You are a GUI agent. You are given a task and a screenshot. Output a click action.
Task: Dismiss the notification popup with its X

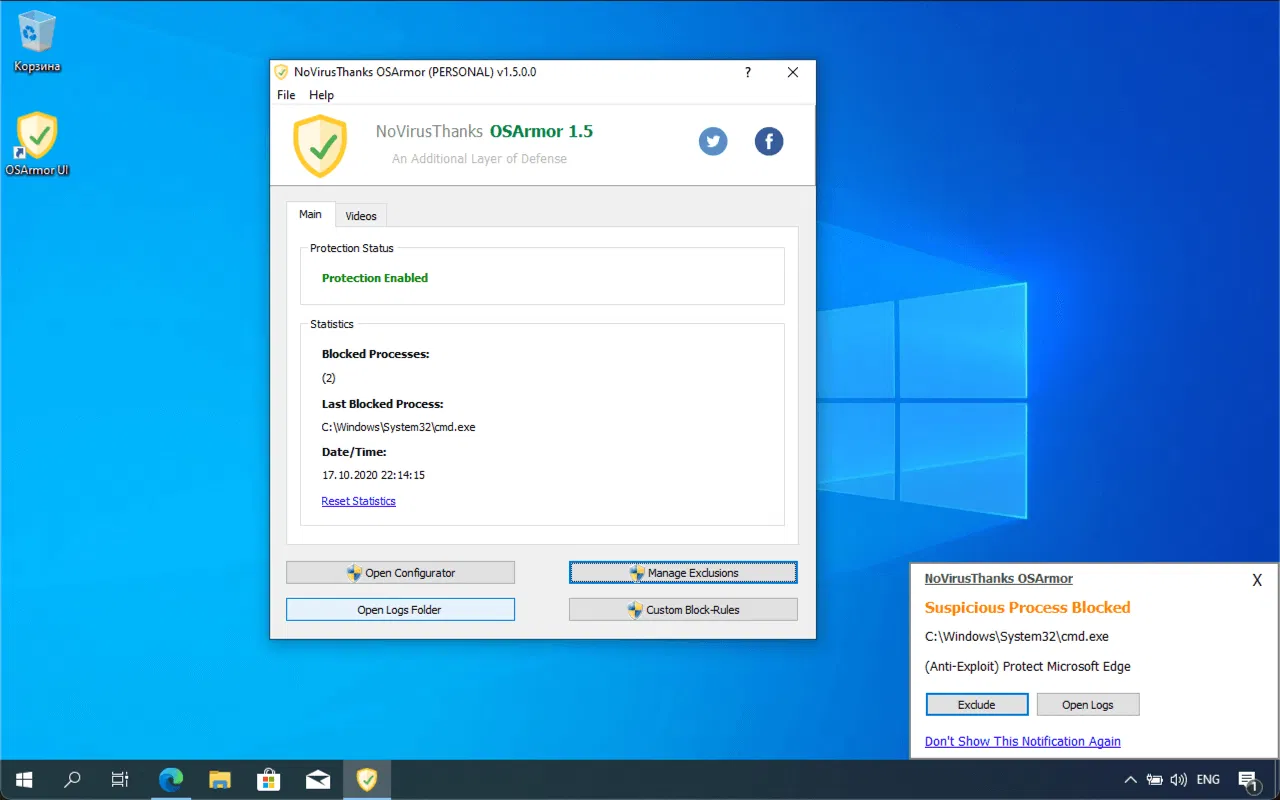[x=1257, y=580]
